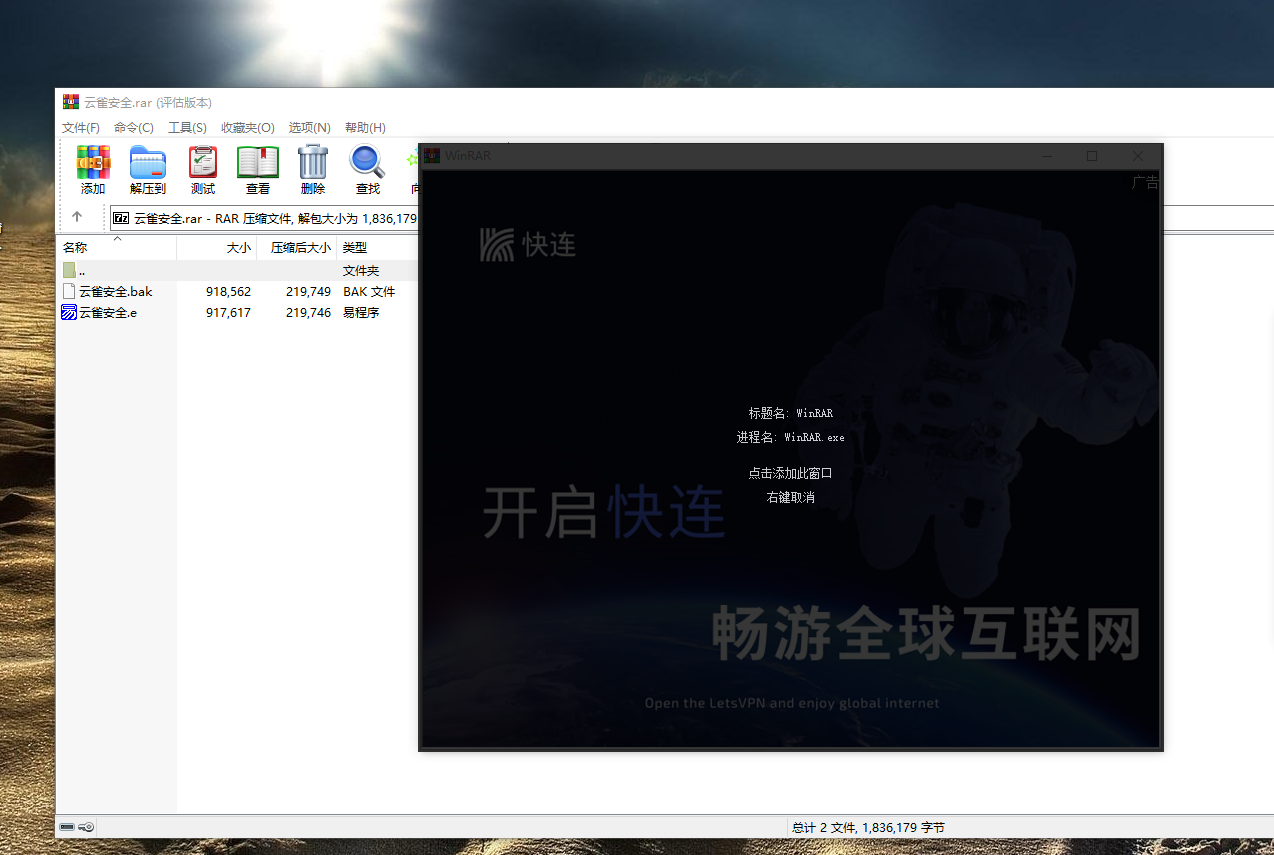Image resolution: width=1274 pixels, height=855 pixels.
Task: Select the 云雀安全.e file name
Action: click(x=108, y=312)
